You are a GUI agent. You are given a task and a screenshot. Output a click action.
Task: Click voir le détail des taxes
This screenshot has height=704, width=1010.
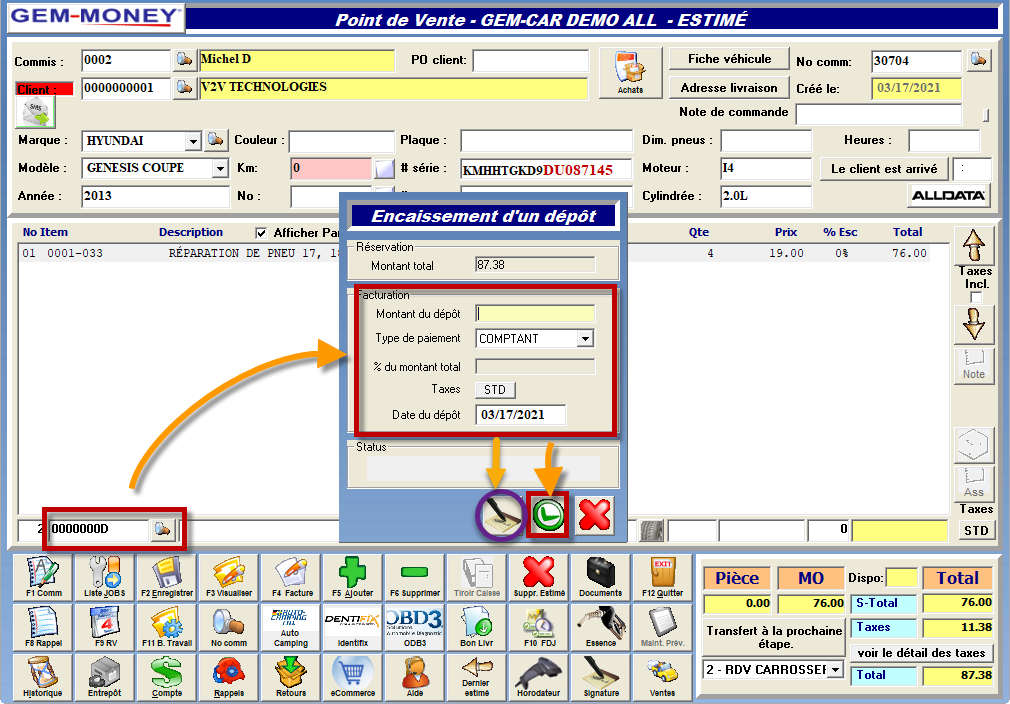pos(921,653)
